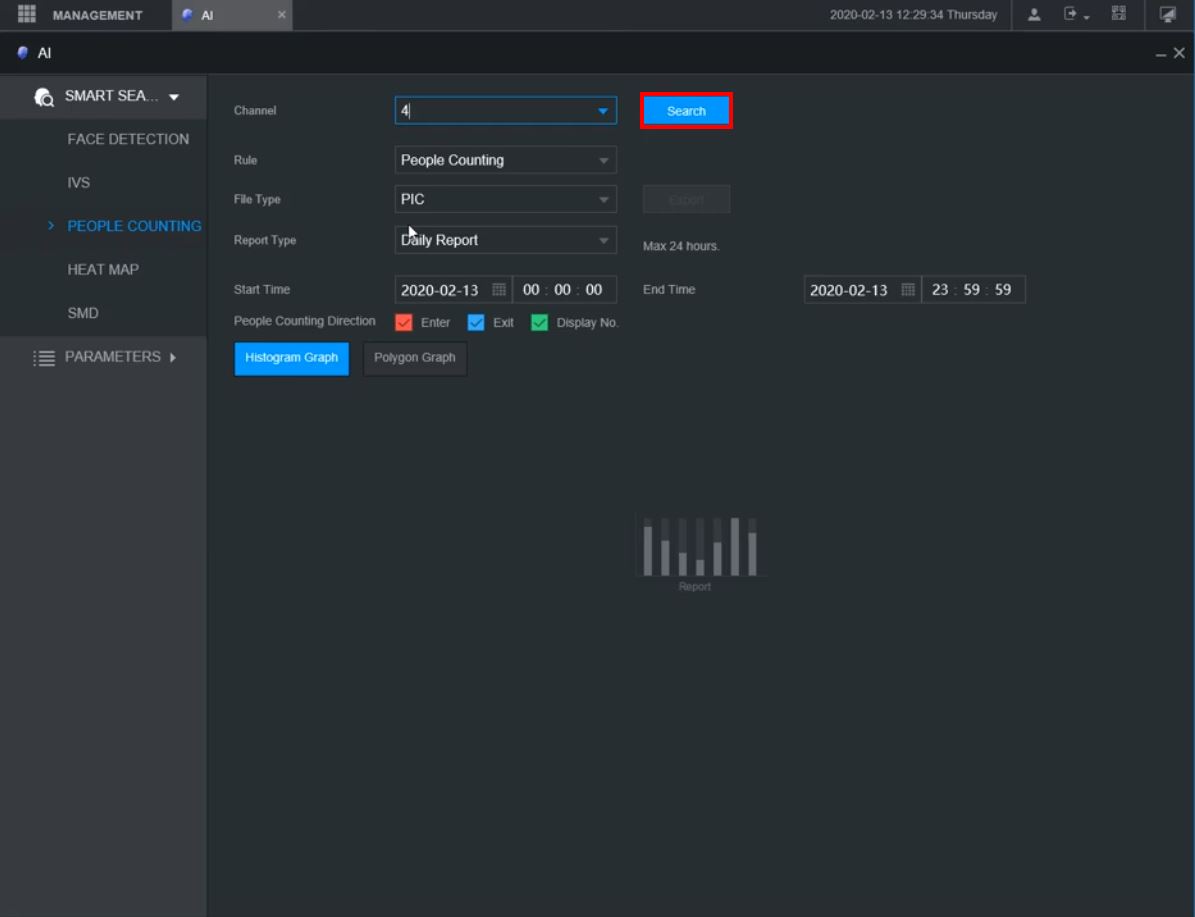Expand the Rule dropdown list
1195x917 pixels.
point(603,160)
